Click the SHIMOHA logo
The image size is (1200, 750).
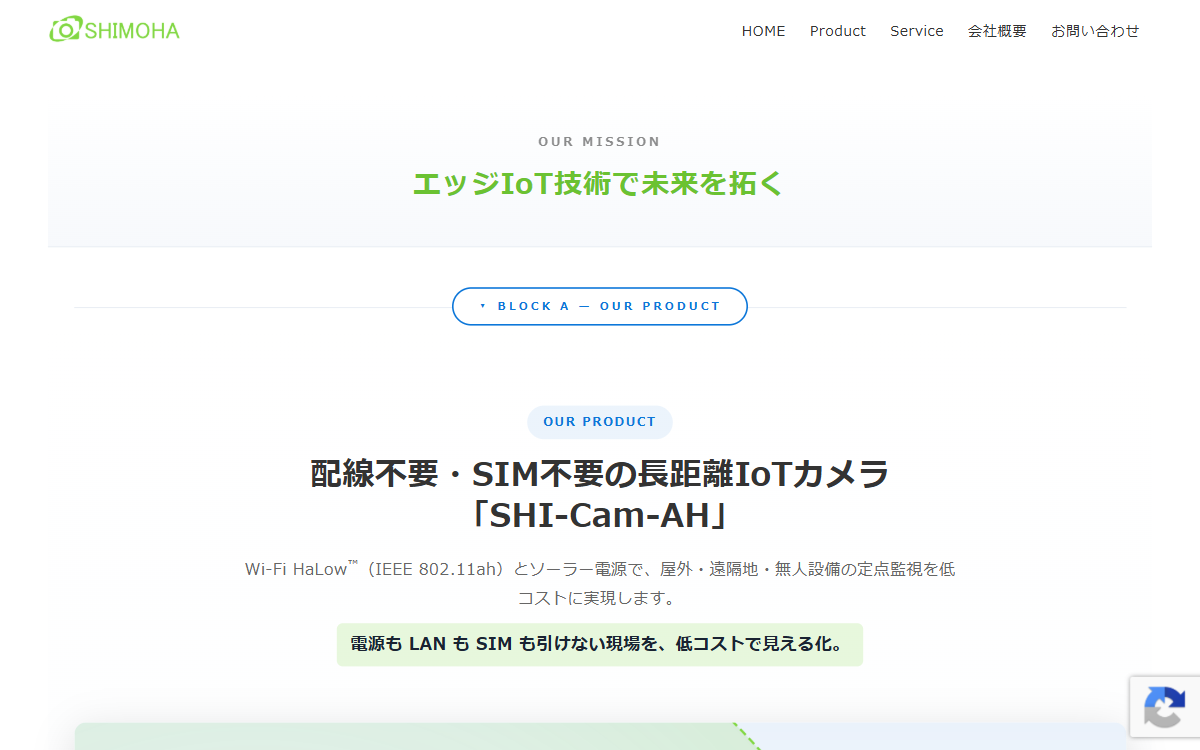[x=114, y=30]
